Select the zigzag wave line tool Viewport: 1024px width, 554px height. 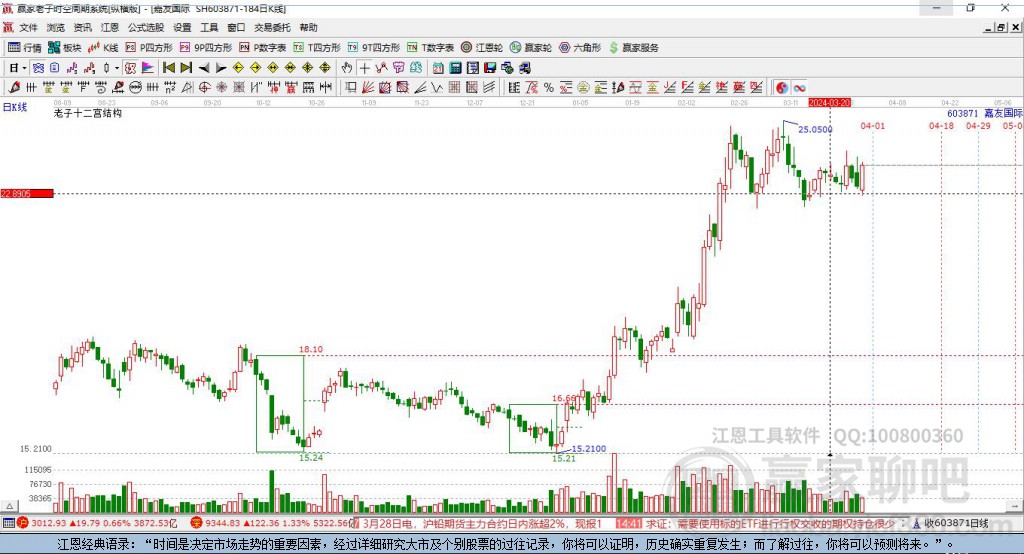pyautogui.click(x=437, y=88)
